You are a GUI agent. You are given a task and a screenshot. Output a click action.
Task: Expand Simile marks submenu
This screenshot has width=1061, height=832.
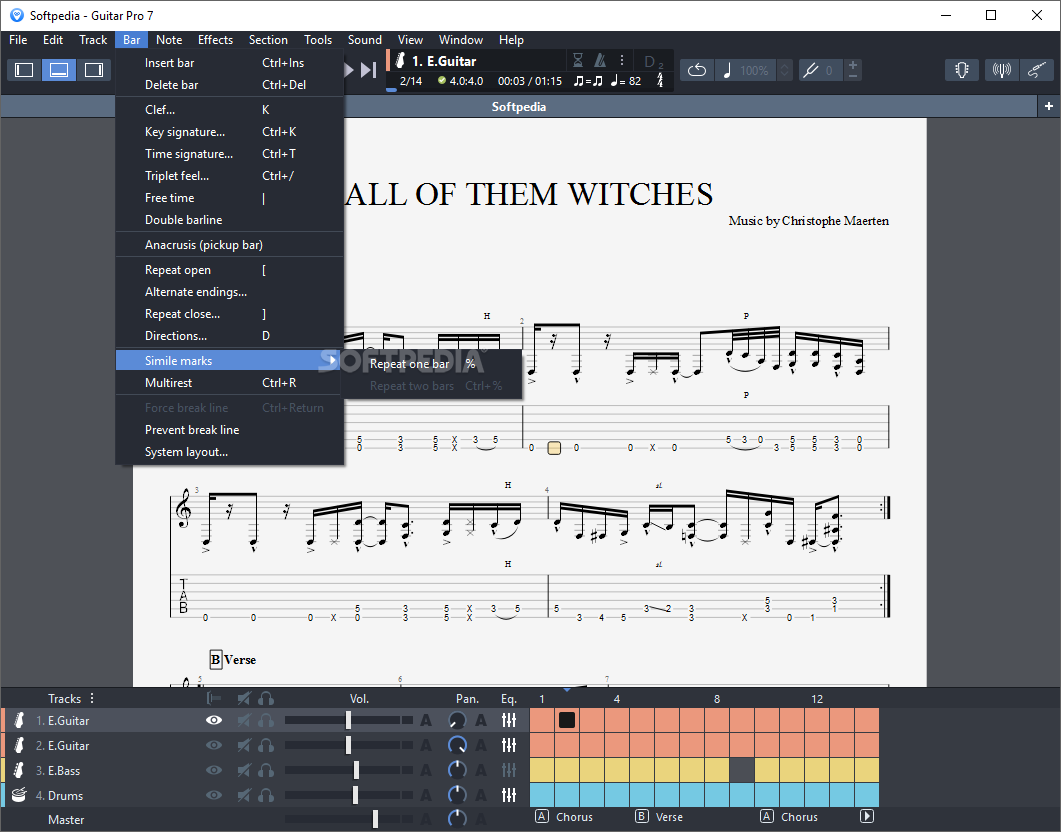click(230, 361)
